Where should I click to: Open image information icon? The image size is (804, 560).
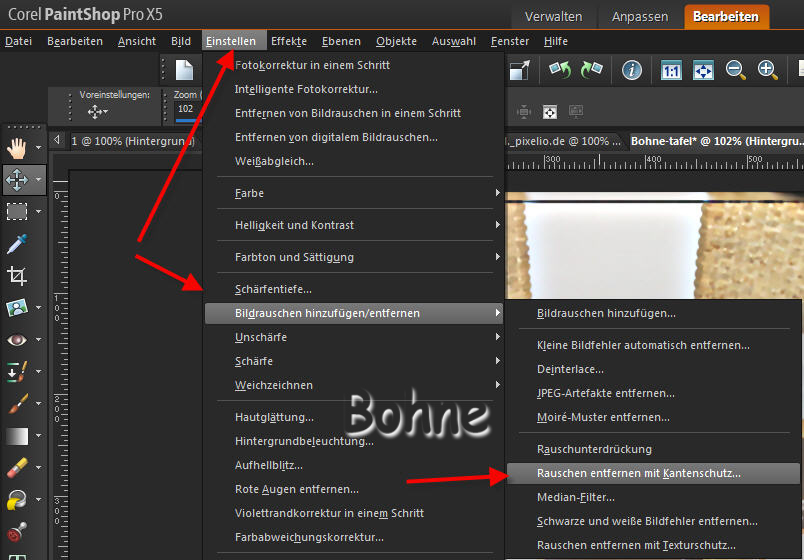point(631,70)
